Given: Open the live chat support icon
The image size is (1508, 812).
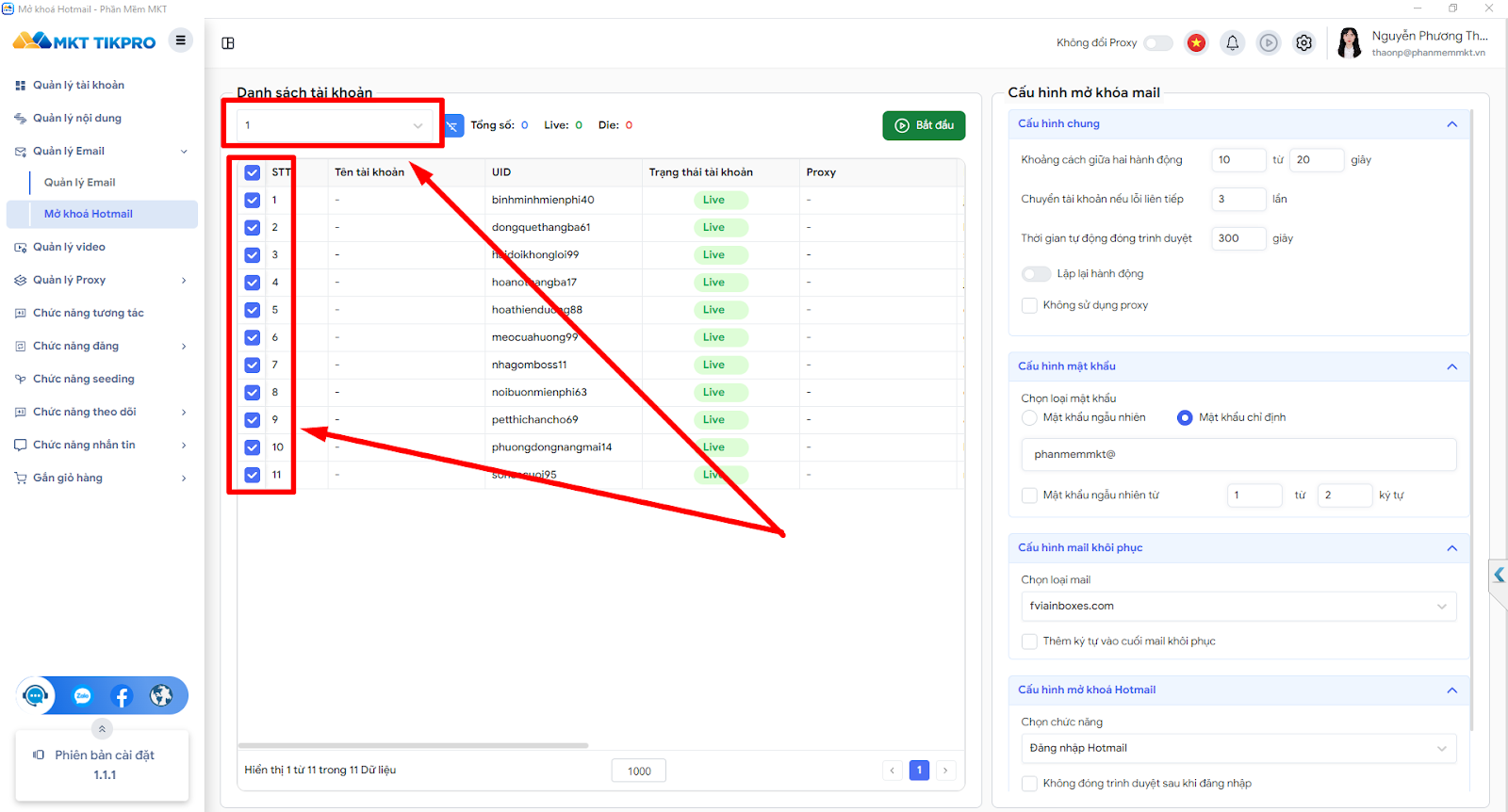Looking at the screenshot, I should [x=36, y=696].
